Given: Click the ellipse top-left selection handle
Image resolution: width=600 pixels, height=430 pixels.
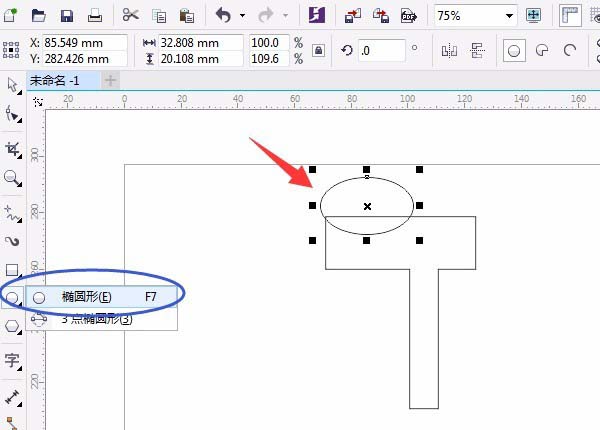Looking at the screenshot, I should pyautogui.click(x=313, y=169).
